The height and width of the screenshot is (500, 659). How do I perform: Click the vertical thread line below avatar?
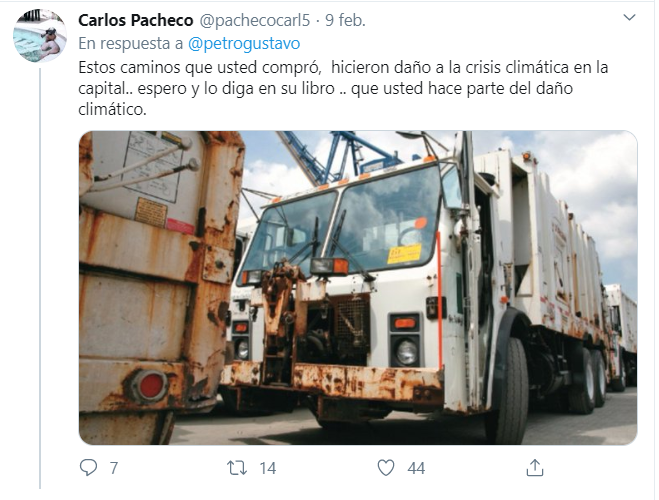coord(40,278)
